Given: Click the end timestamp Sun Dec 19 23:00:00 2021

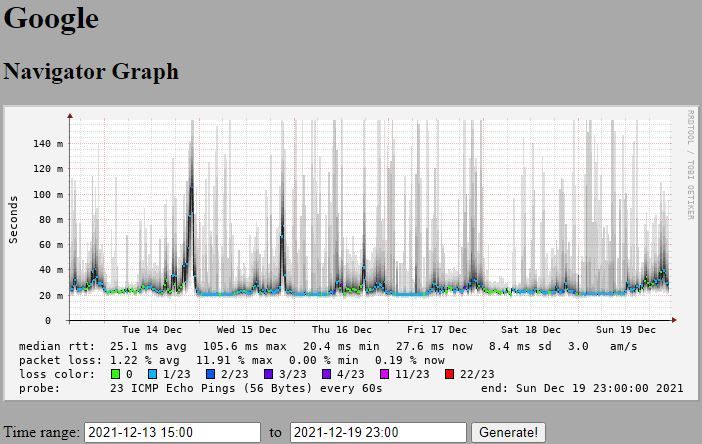Looking at the screenshot, I should pos(599,388).
